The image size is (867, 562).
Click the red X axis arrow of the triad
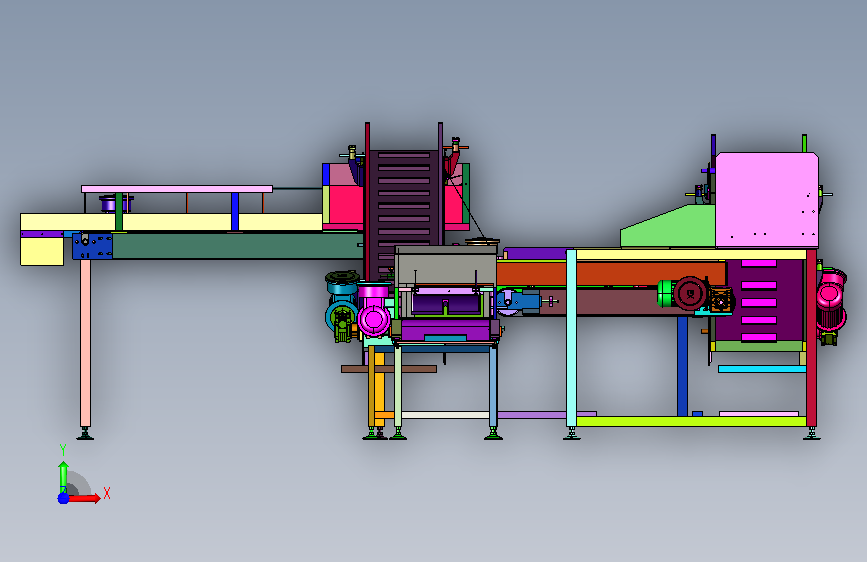click(x=84, y=498)
